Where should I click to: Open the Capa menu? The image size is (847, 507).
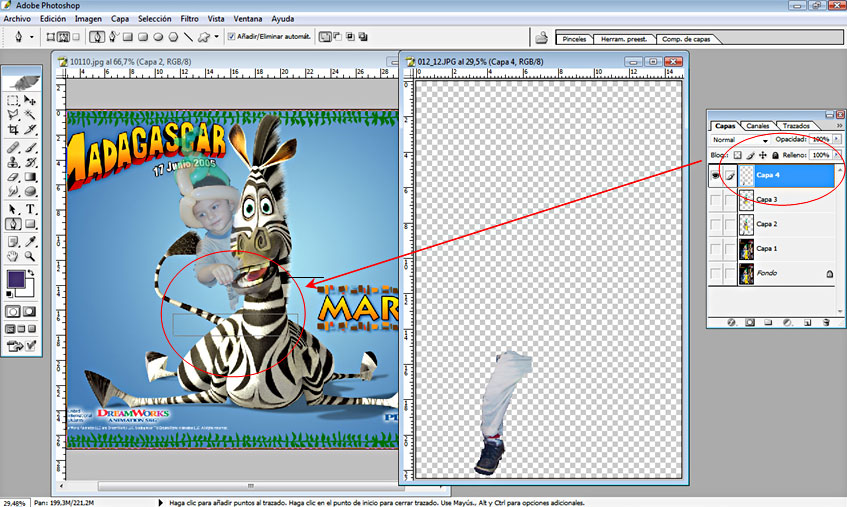tap(120, 19)
